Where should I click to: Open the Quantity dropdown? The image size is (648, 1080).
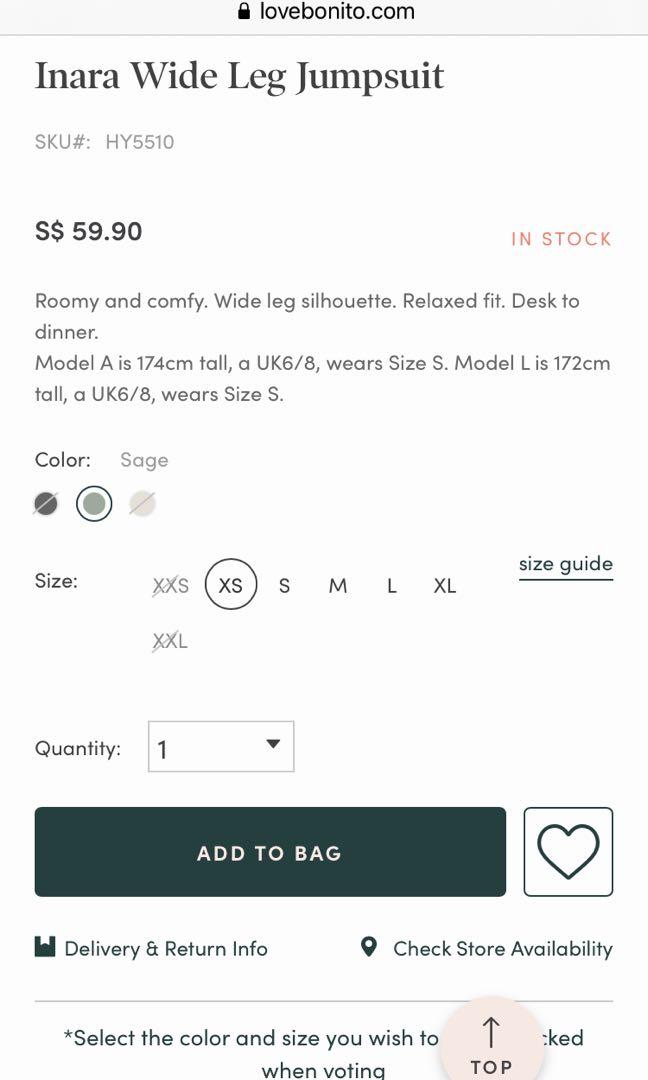click(x=220, y=746)
